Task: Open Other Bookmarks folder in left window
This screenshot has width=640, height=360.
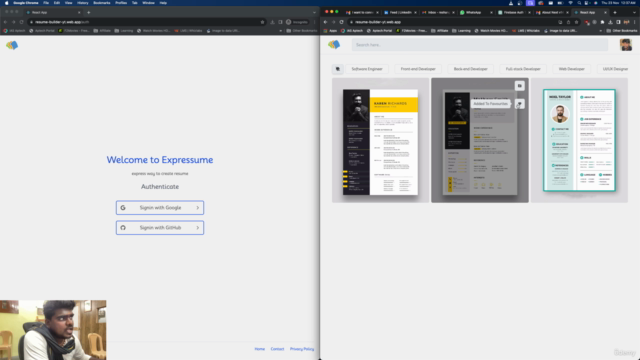Action: 302,31
